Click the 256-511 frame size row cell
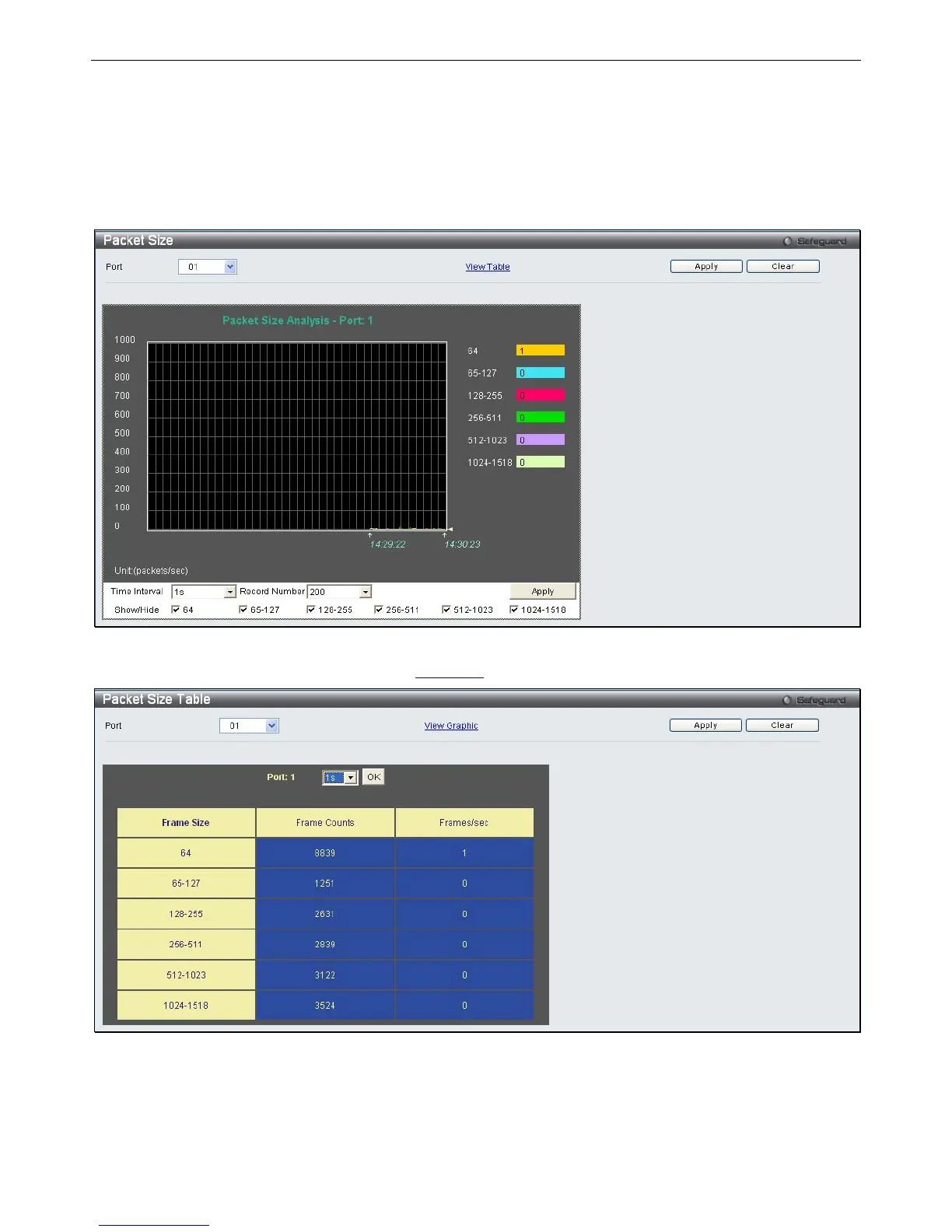Image resolution: width=952 pixels, height=1232 pixels. 186,944
